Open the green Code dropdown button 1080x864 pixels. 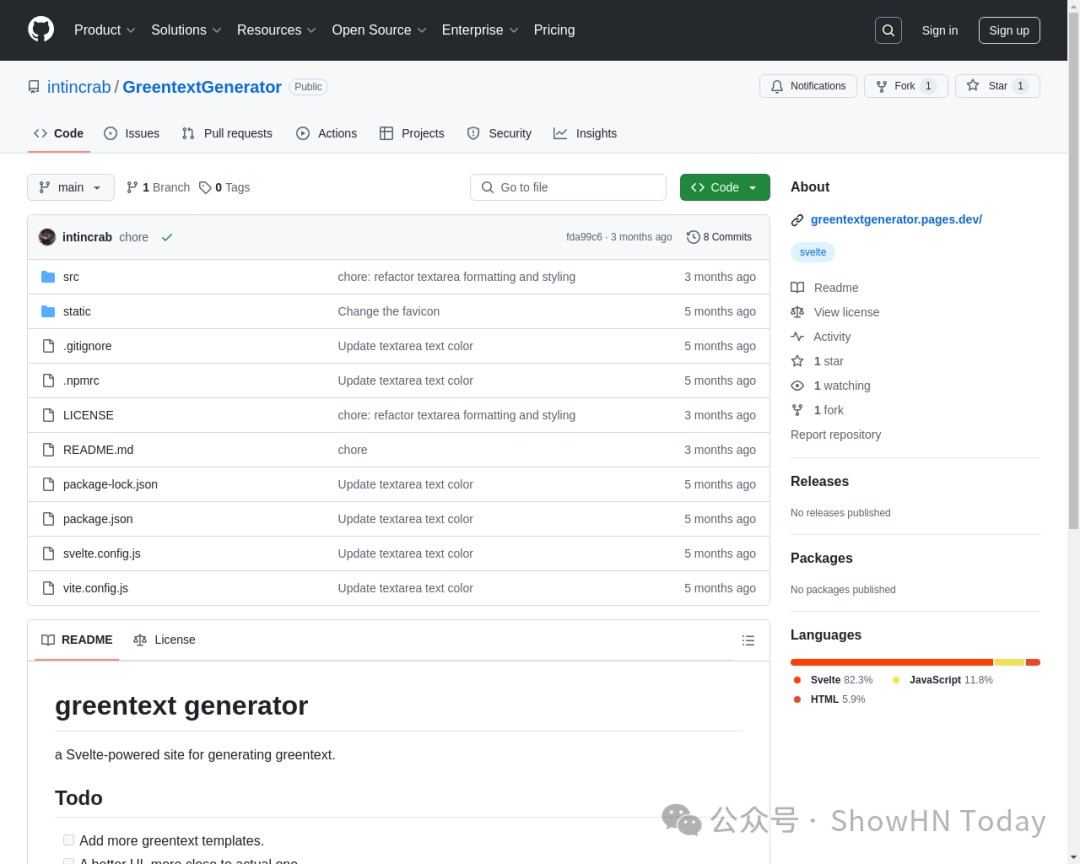click(725, 187)
